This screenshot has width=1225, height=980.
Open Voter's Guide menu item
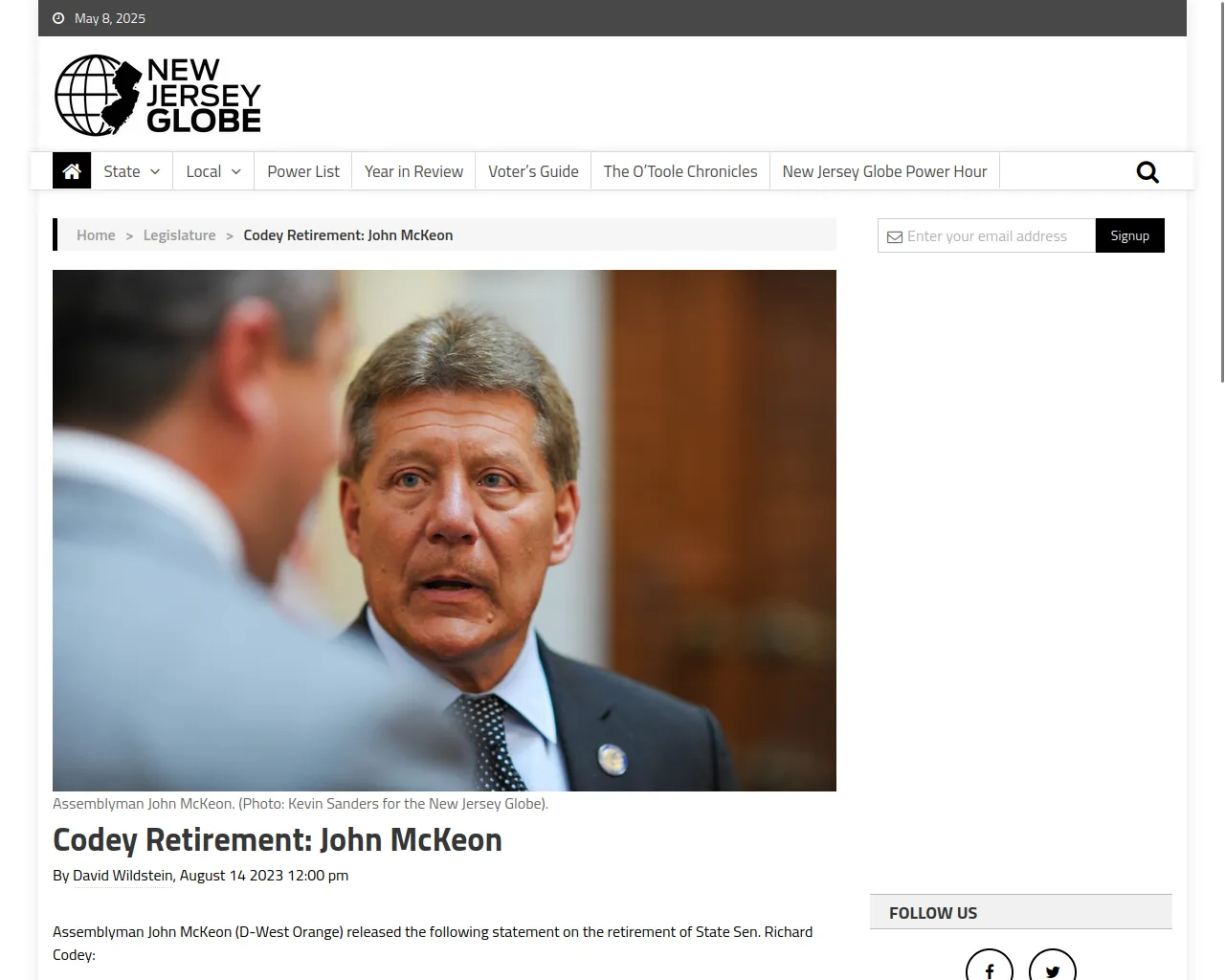[x=533, y=171]
